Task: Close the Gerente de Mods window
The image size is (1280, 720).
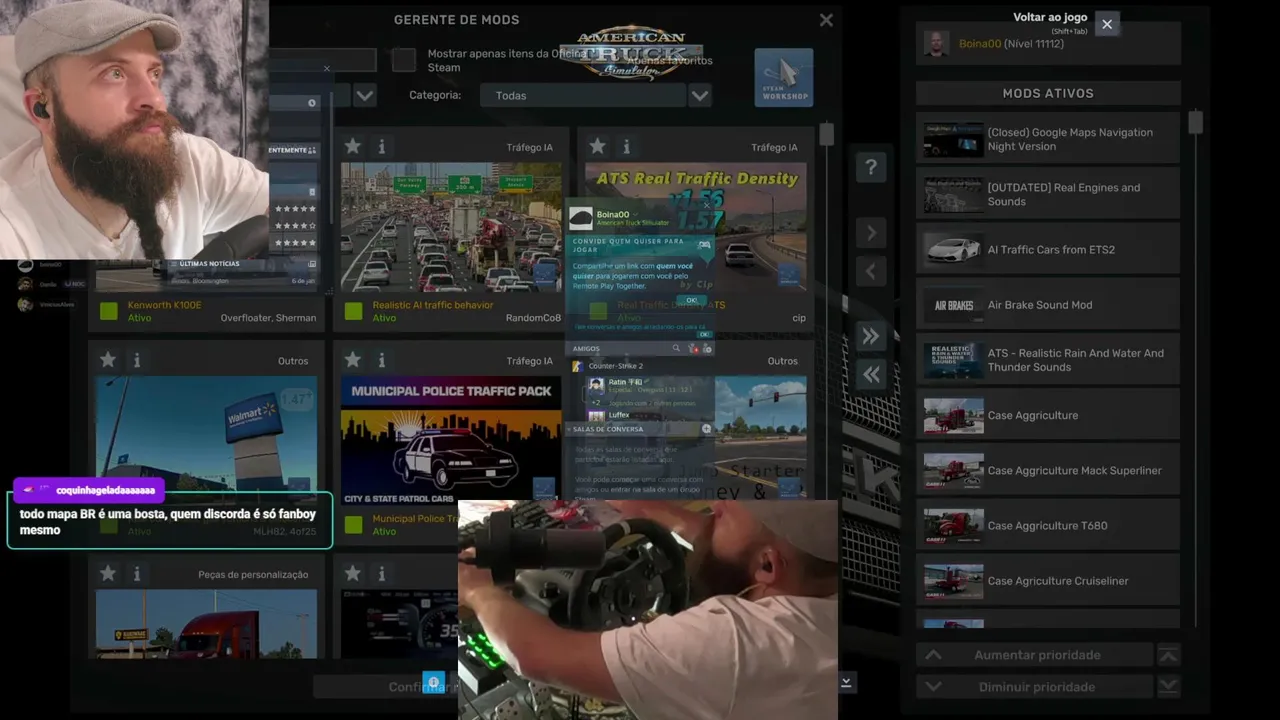Action: (826, 20)
